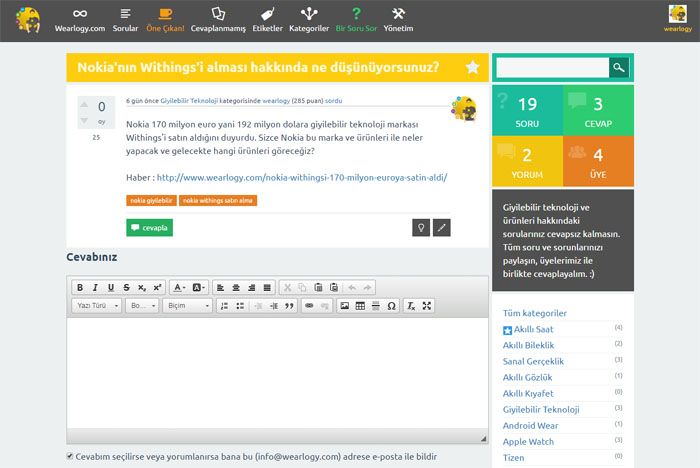Image resolution: width=700 pixels, height=468 pixels.
Task: Insert an image using the editor toolbar
Action: point(345,306)
